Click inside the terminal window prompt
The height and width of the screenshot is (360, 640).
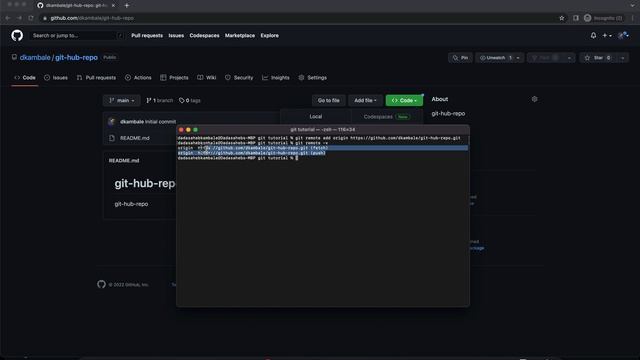297,158
